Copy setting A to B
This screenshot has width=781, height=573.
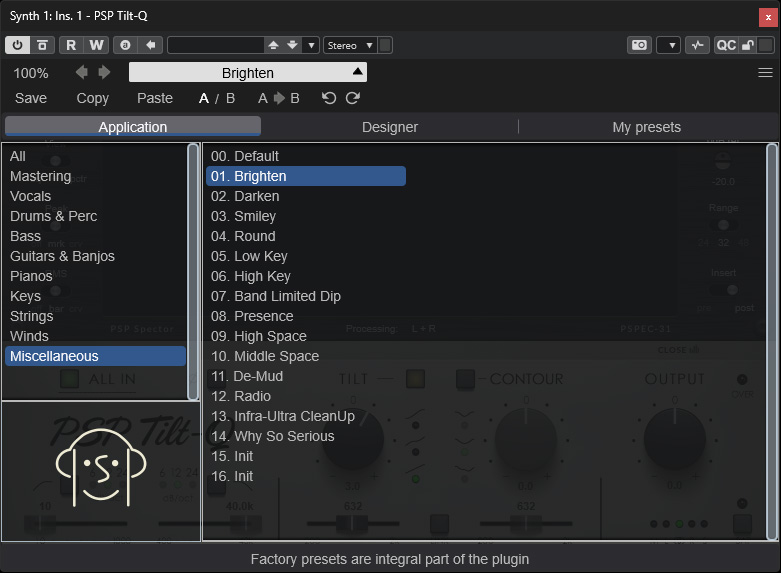click(x=278, y=98)
